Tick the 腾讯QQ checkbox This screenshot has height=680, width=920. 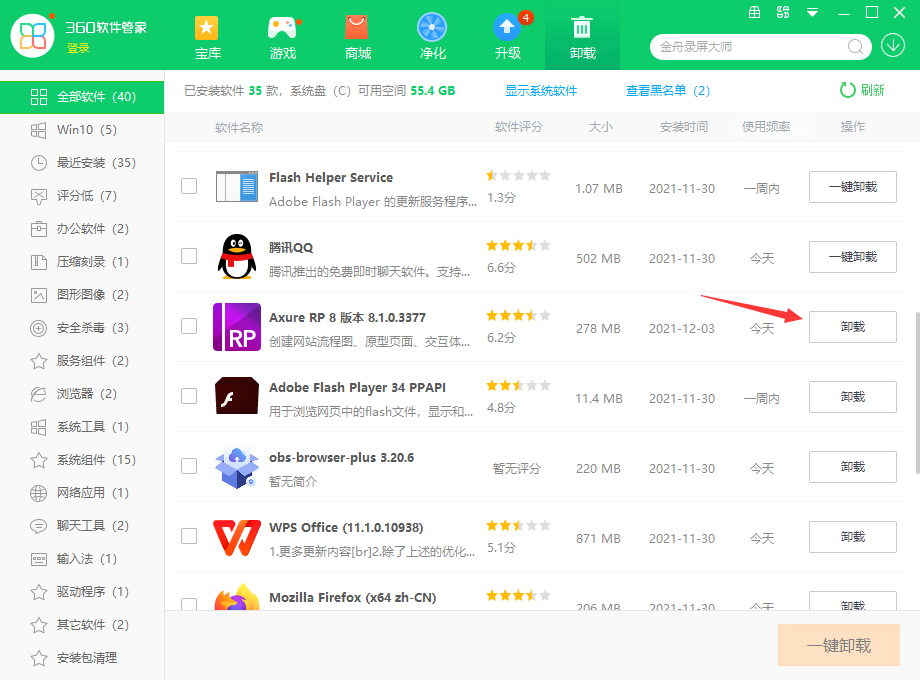coord(189,256)
